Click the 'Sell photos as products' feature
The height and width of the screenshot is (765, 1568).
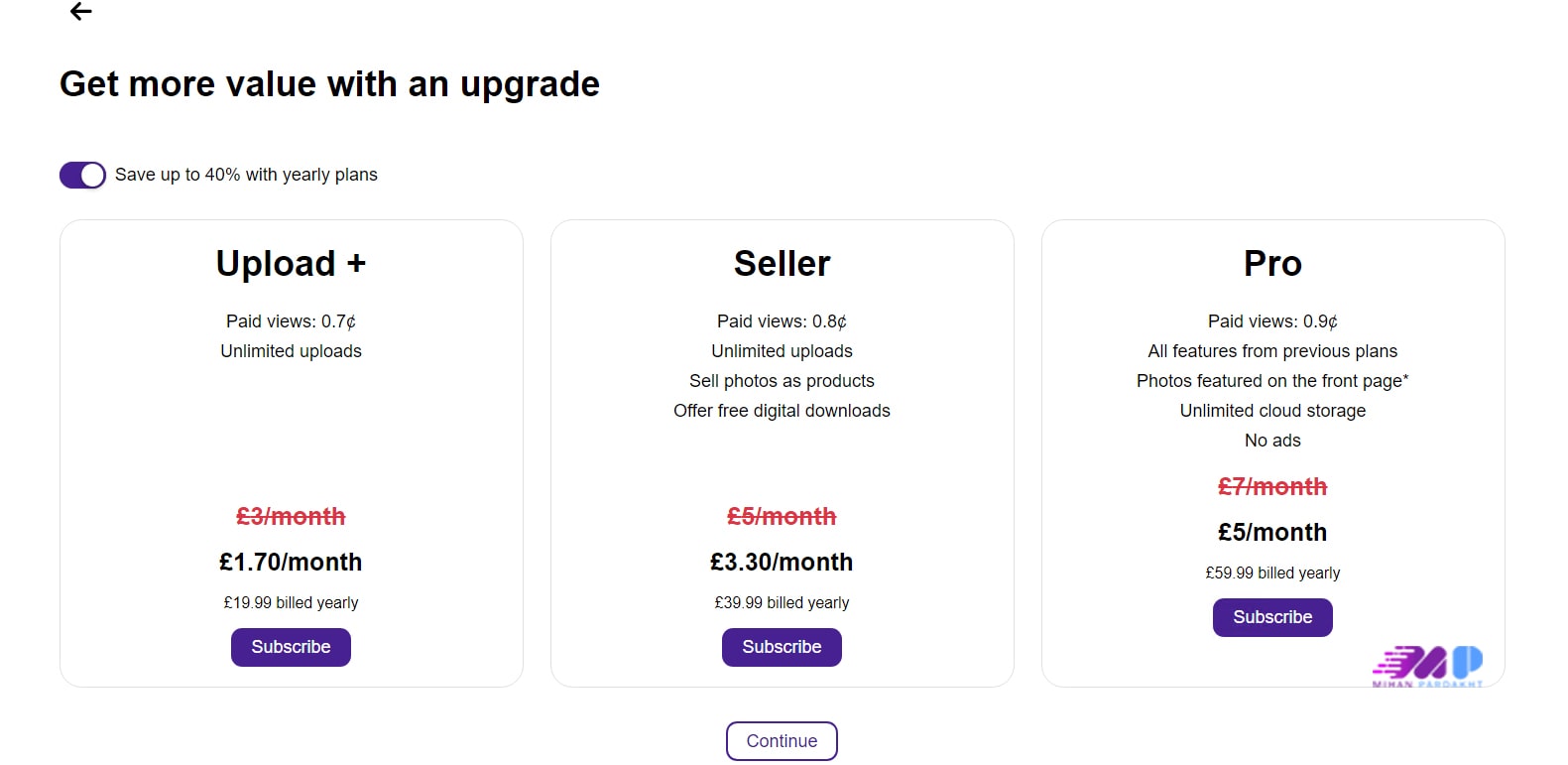coord(782,381)
